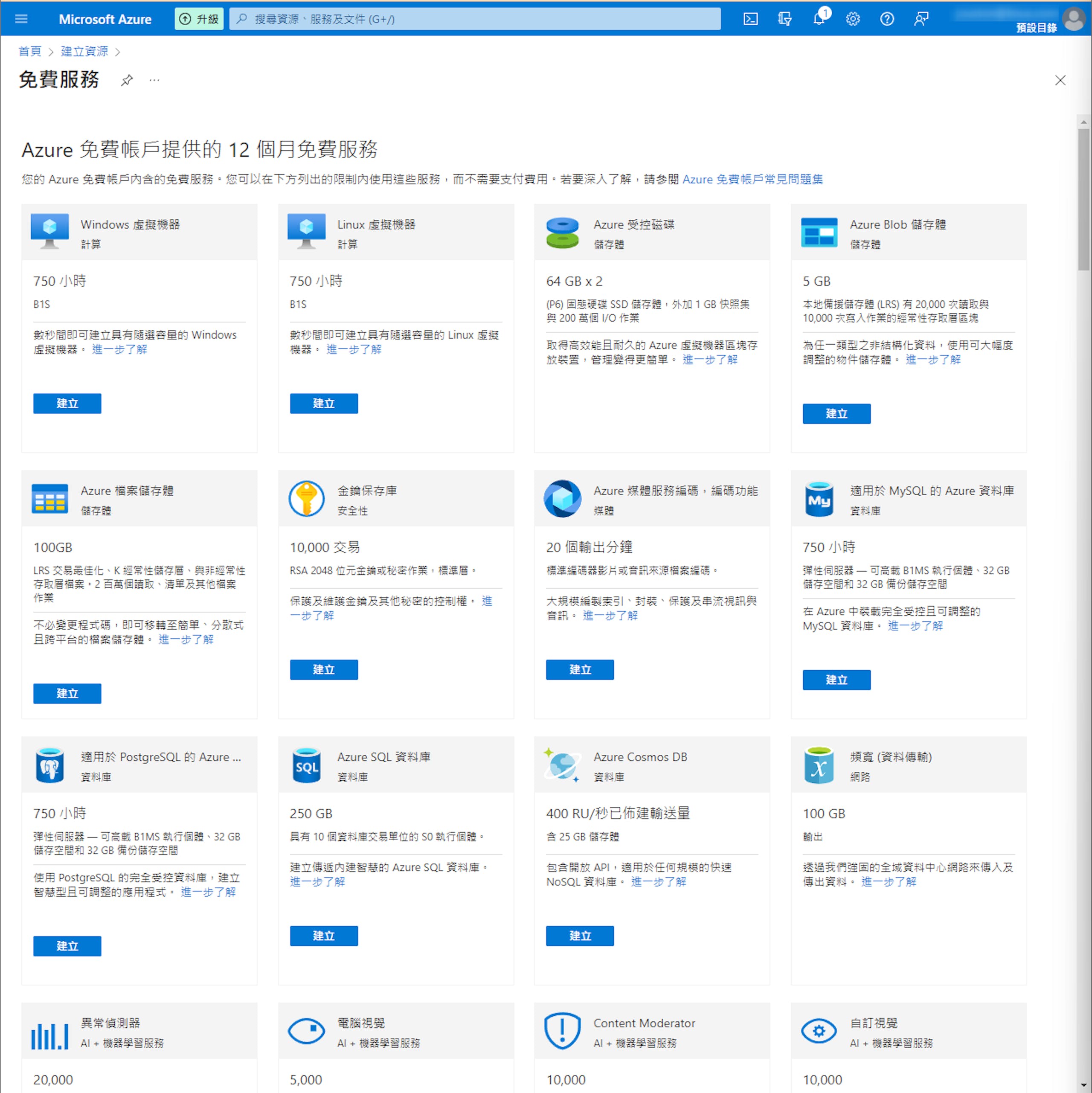The image size is (1092, 1093).
Task: Click the 電腦視覺 eye icon
Action: pos(306,1031)
